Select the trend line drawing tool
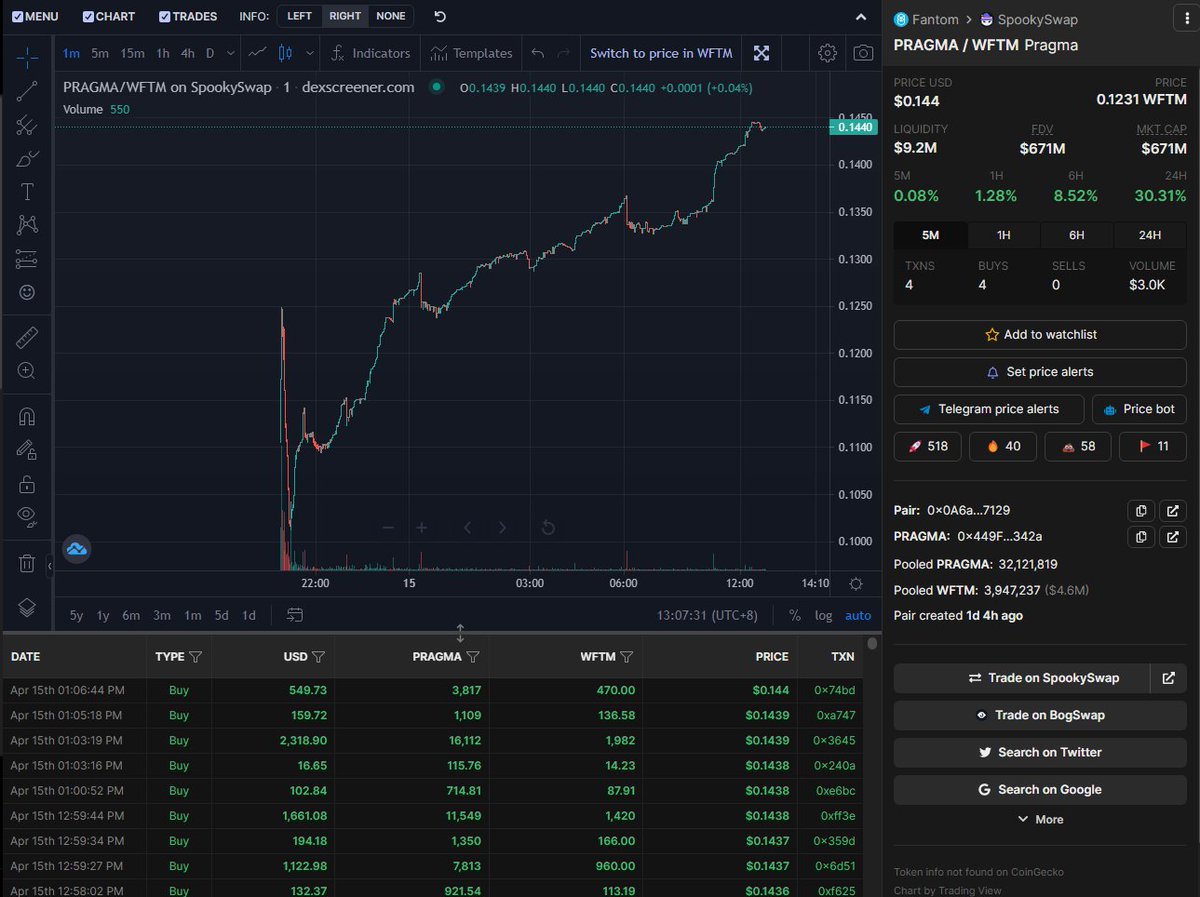The image size is (1200, 897). (x=27, y=90)
